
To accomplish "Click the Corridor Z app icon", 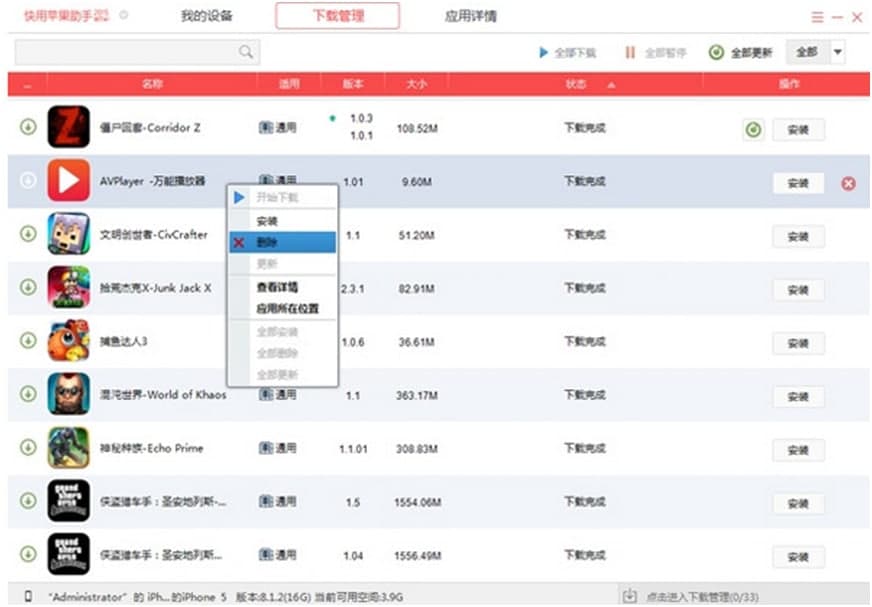I will (x=68, y=127).
